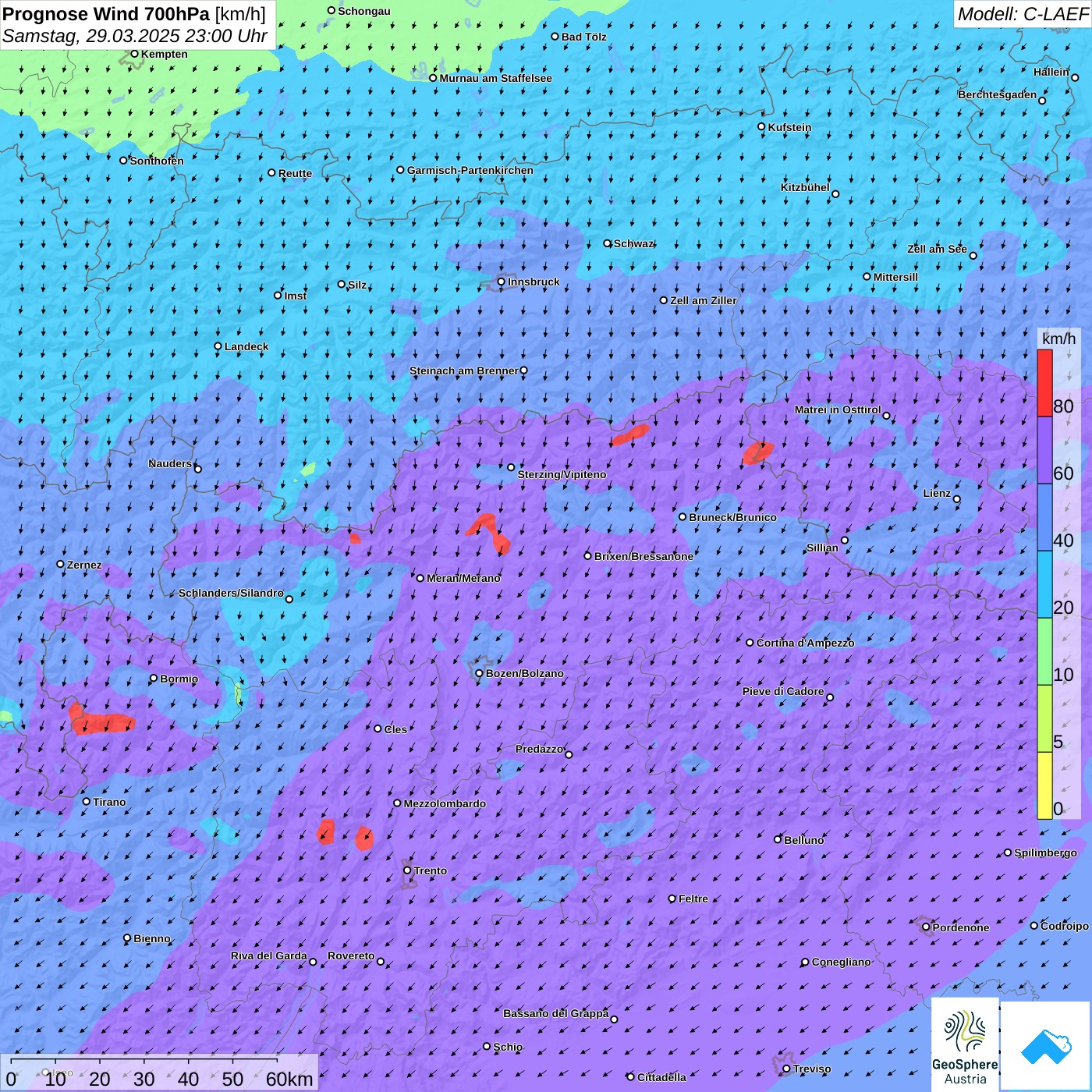Click the purple 60 km/h legend color
1092x1092 pixels.
click(x=1044, y=450)
